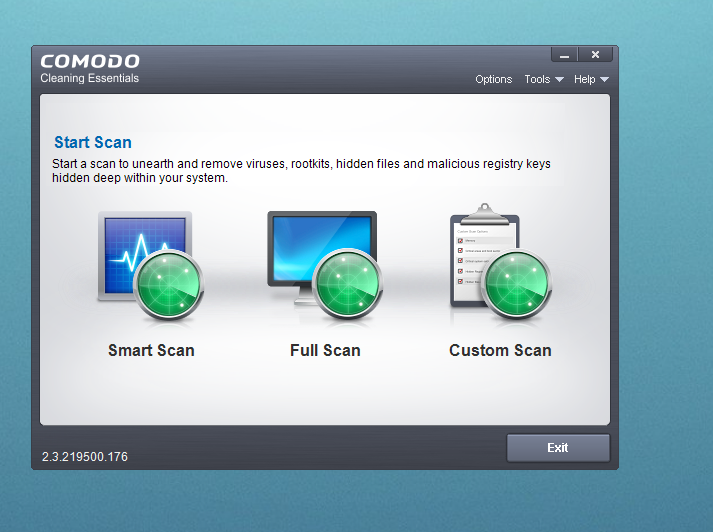Click the Start Scan heading
713x532 pixels.
click(x=93, y=143)
